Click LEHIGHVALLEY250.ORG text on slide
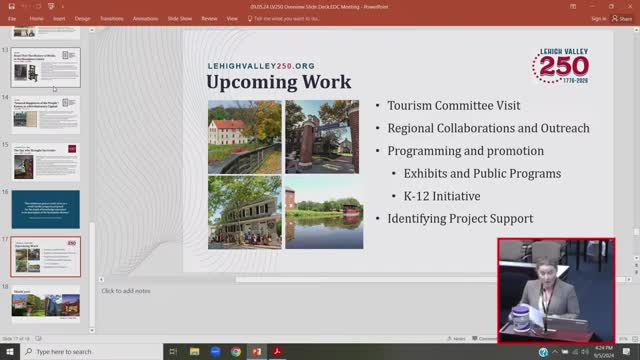The height and width of the screenshot is (360, 640). (261, 66)
